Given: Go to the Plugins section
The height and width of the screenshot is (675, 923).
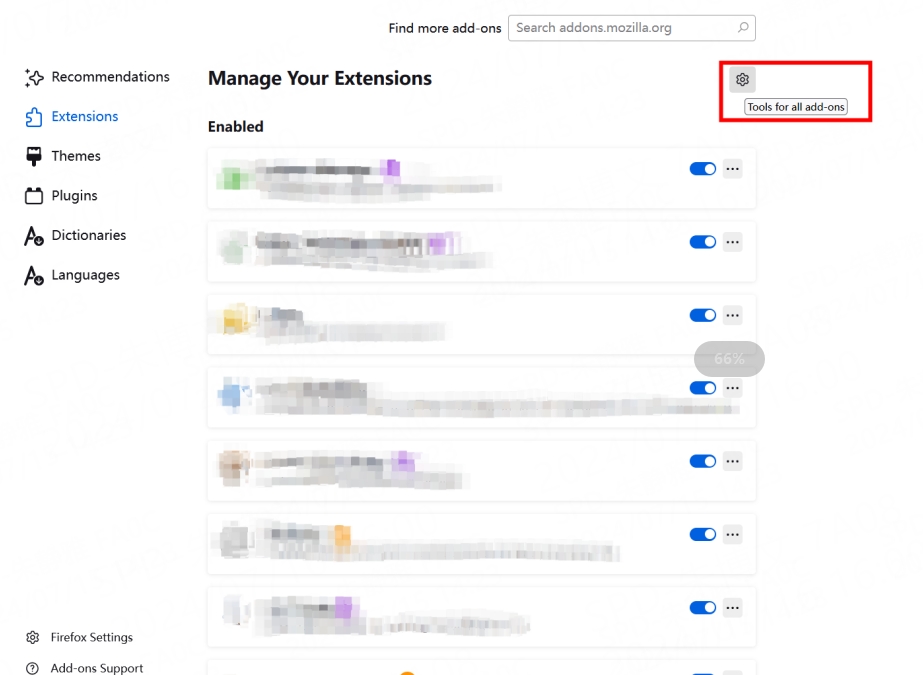Looking at the screenshot, I should pos(74,196).
